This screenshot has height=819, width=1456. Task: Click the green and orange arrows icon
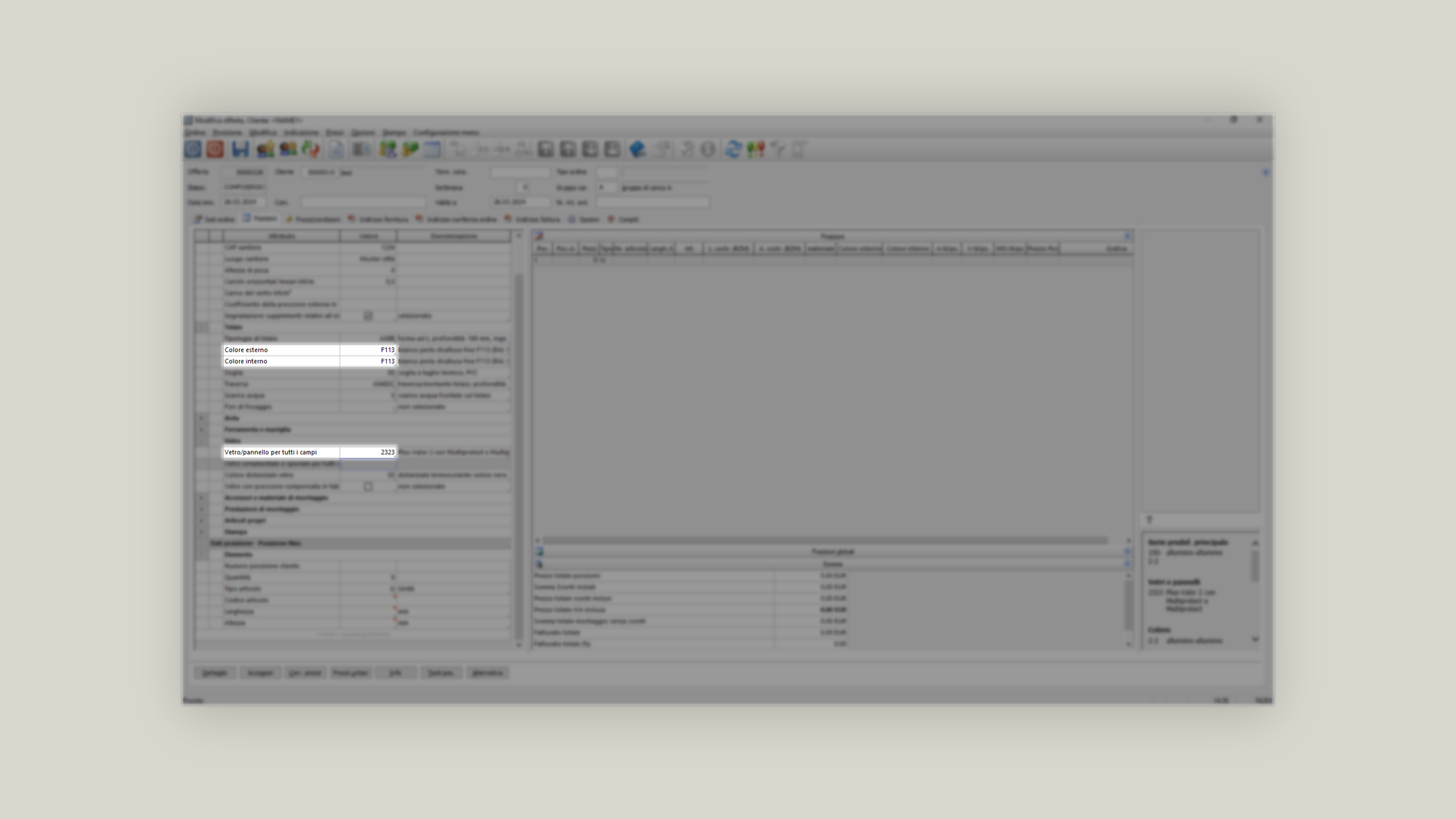click(x=311, y=149)
